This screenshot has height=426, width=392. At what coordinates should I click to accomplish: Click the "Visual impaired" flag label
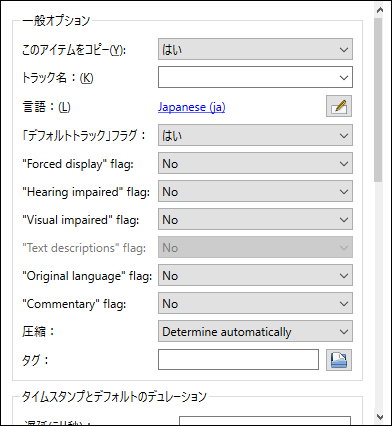(x=80, y=220)
